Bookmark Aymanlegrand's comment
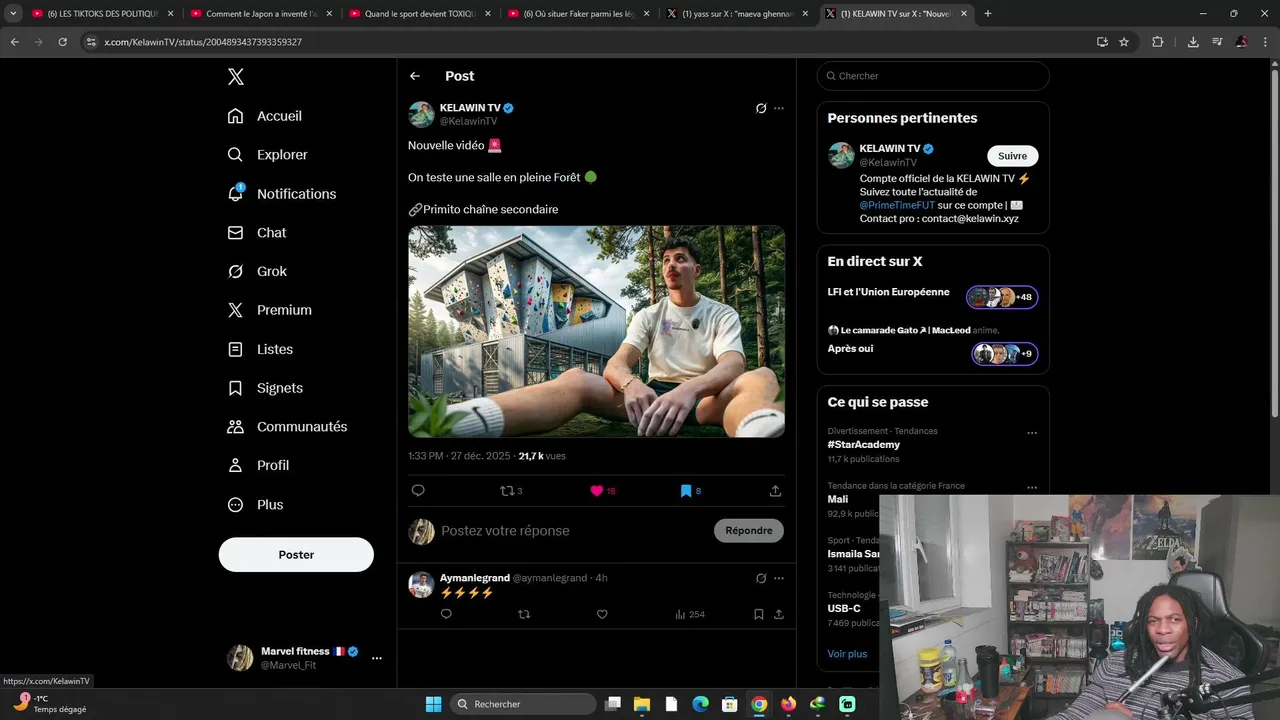 coord(759,614)
